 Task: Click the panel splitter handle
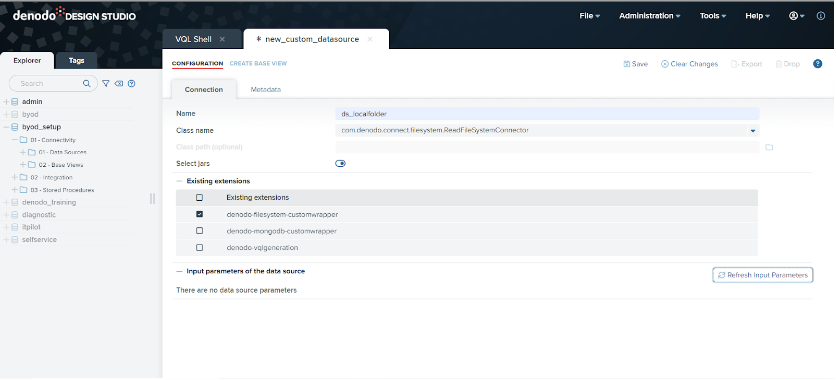click(x=152, y=199)
